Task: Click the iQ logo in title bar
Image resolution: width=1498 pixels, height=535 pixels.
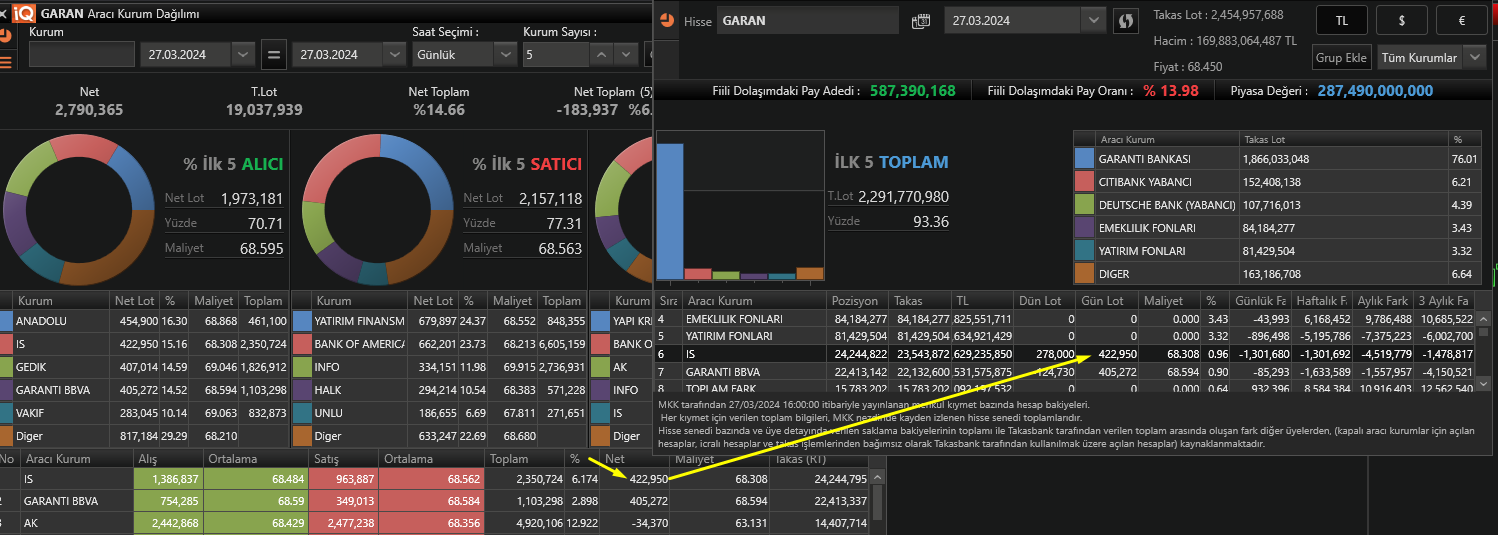Action: [x=25, y=13]
